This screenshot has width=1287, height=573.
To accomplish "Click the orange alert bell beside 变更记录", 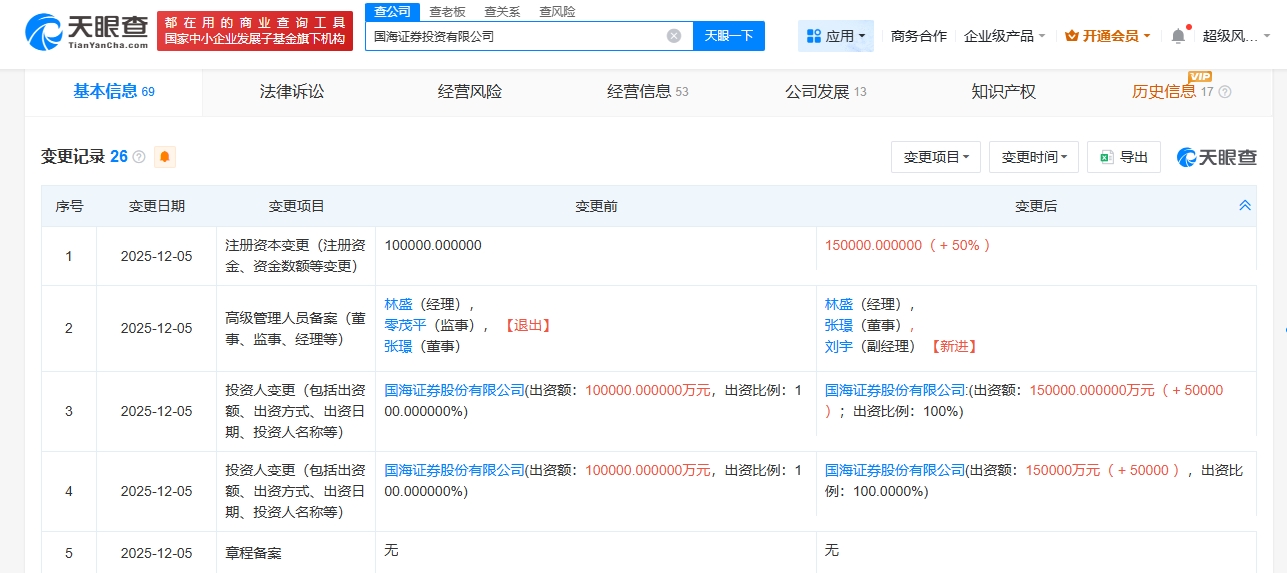I will point(164,157).
